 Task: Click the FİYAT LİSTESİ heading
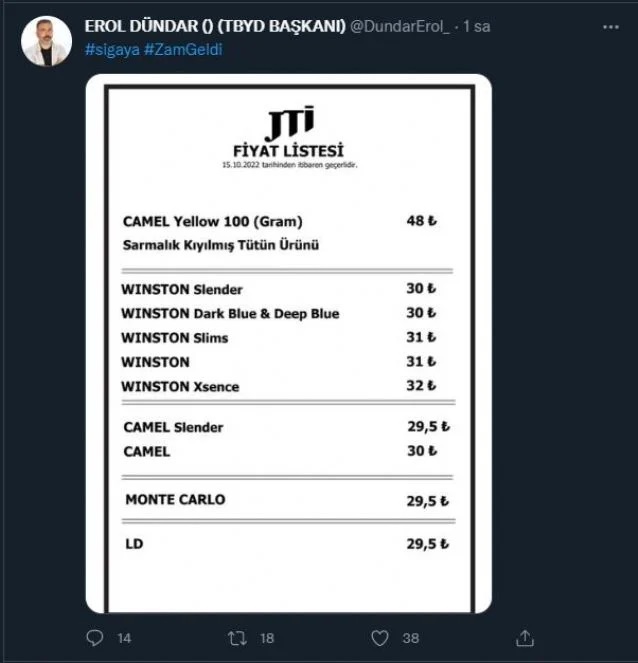coord(288,151)
